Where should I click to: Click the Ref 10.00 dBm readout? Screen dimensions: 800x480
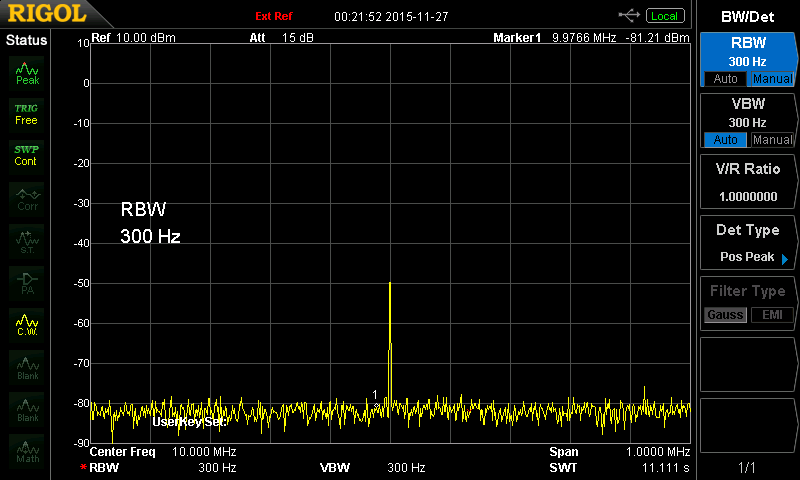(133, 38)
